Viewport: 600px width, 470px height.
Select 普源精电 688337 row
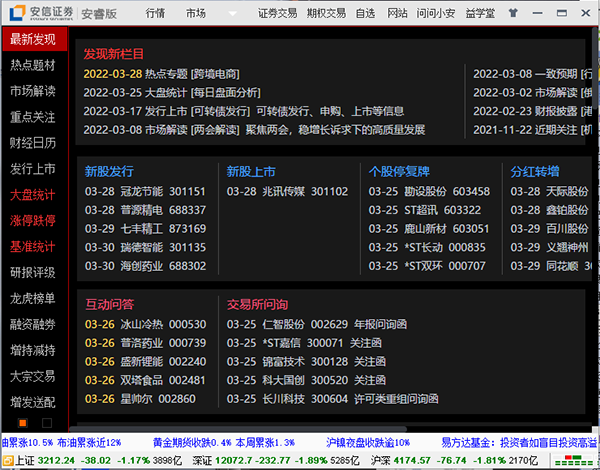click(x=145, y=210)
